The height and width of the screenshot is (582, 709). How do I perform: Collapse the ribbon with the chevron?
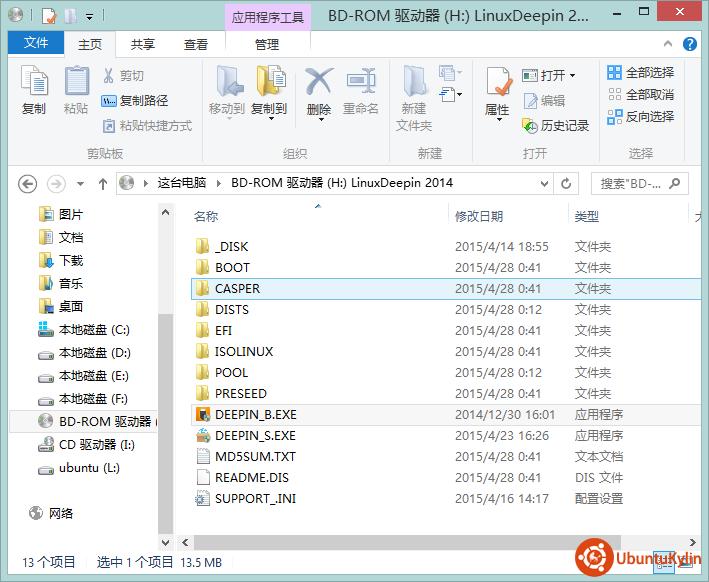(x=667, y=44)
